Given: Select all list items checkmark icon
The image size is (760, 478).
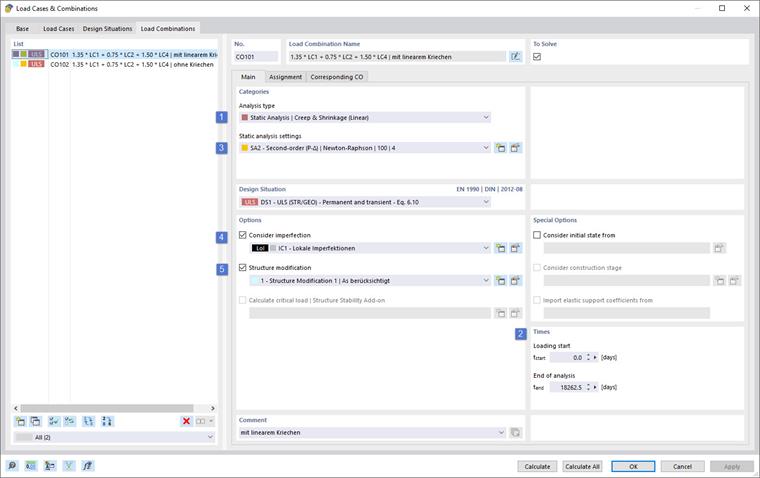Looking at the screenshot, I should click(x=54, y=421).
